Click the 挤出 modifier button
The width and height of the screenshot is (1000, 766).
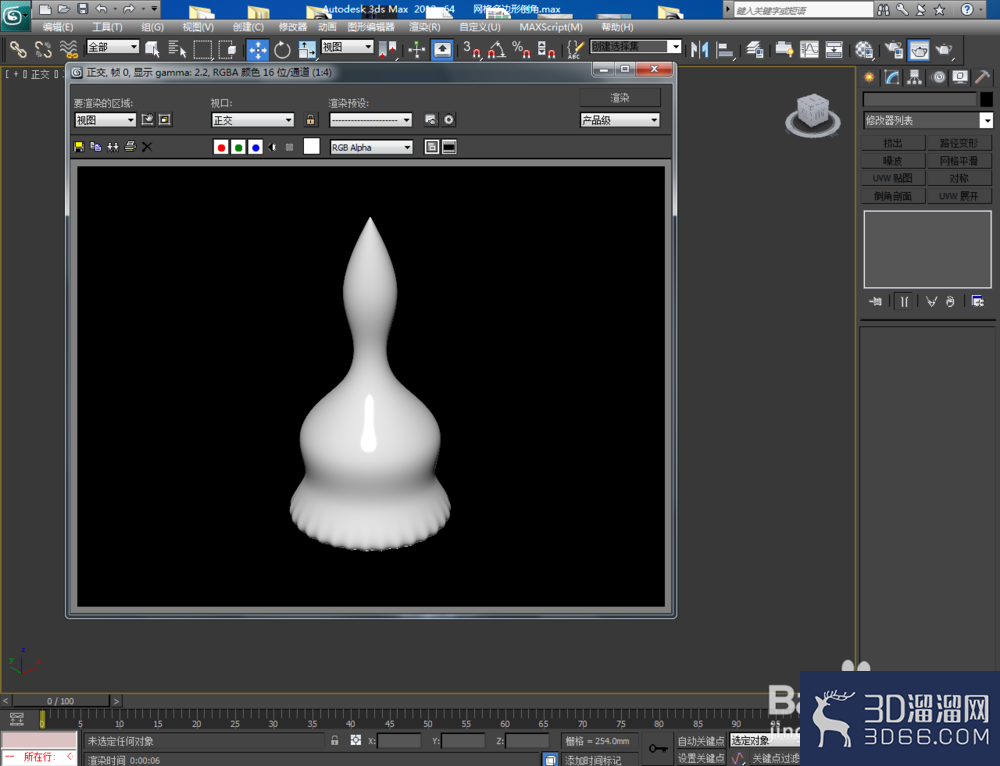point(893,143)
